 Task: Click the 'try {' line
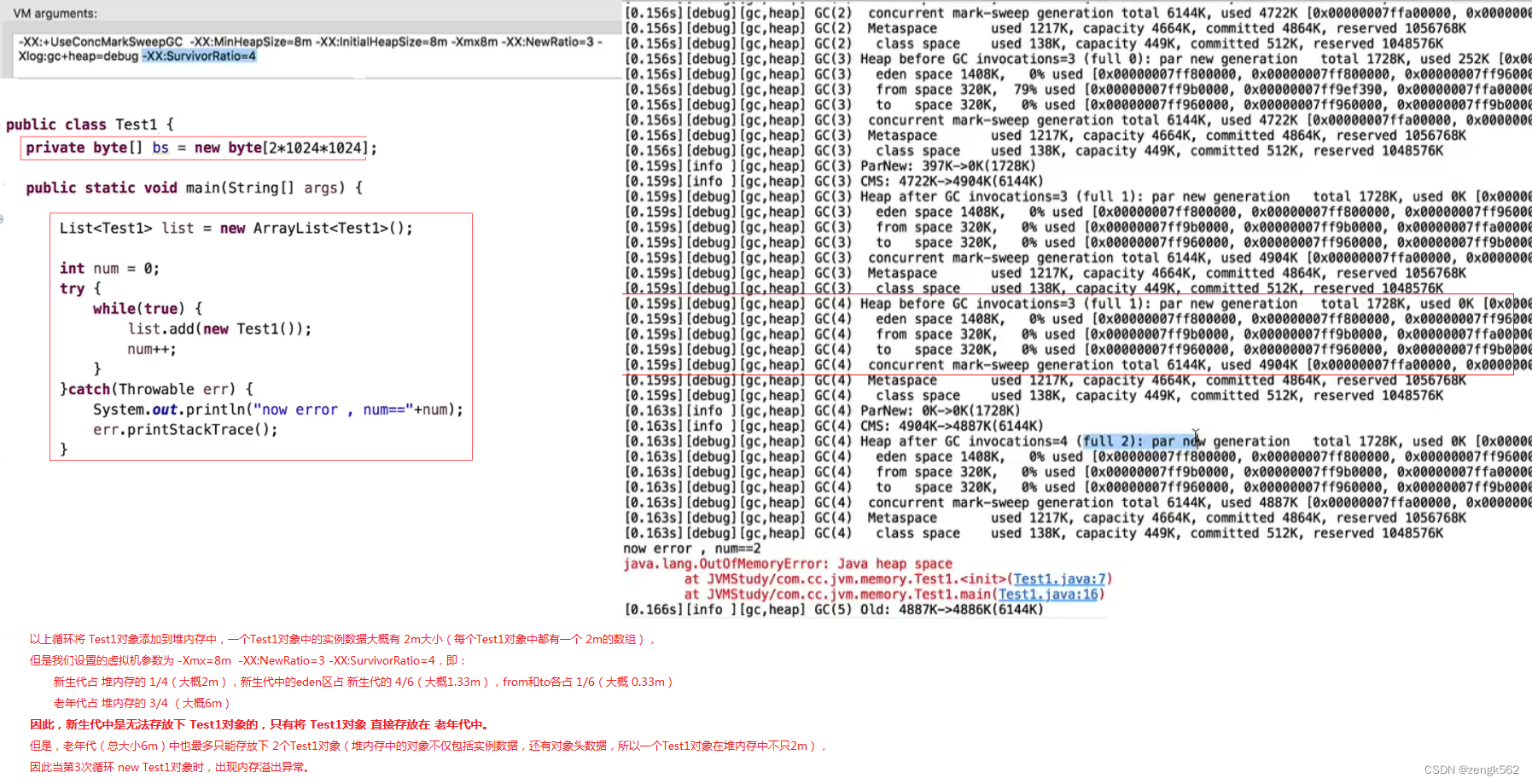tap(80, 289)
